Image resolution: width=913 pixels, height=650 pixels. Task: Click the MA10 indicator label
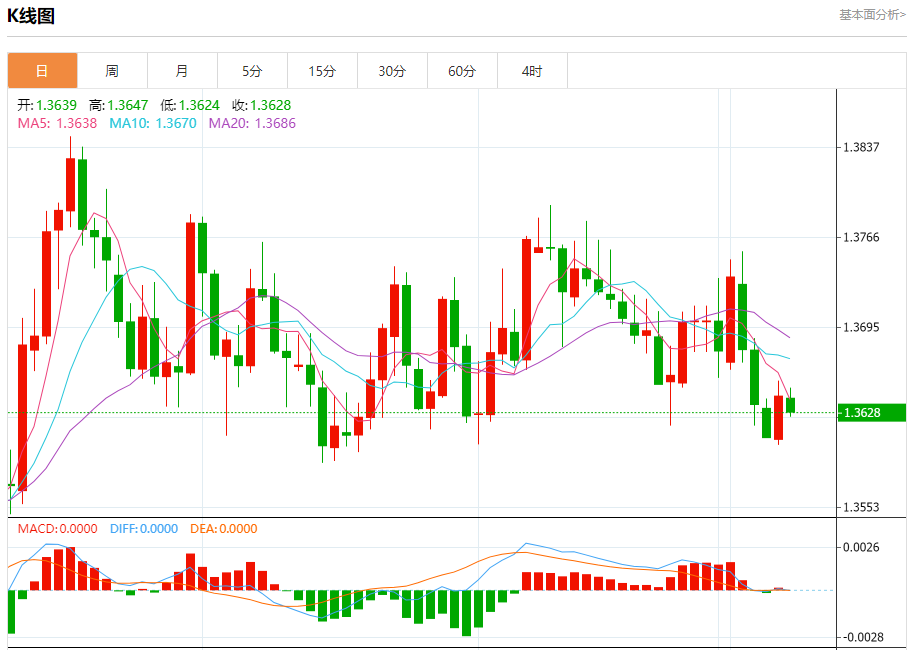pos(153,123)
